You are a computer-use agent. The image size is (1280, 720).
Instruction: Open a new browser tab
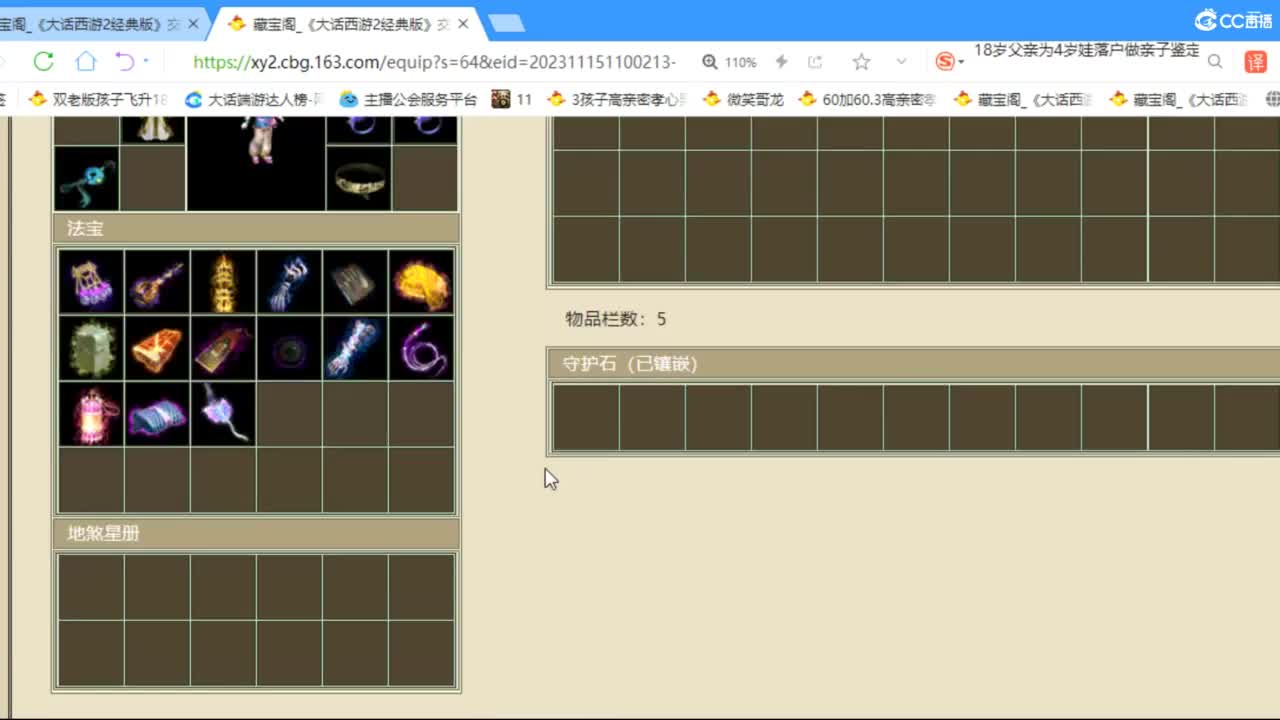[507, 23]
